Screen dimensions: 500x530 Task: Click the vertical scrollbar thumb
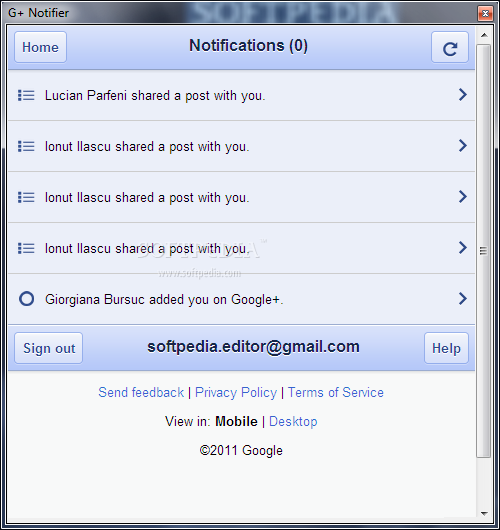coord(484,251)
